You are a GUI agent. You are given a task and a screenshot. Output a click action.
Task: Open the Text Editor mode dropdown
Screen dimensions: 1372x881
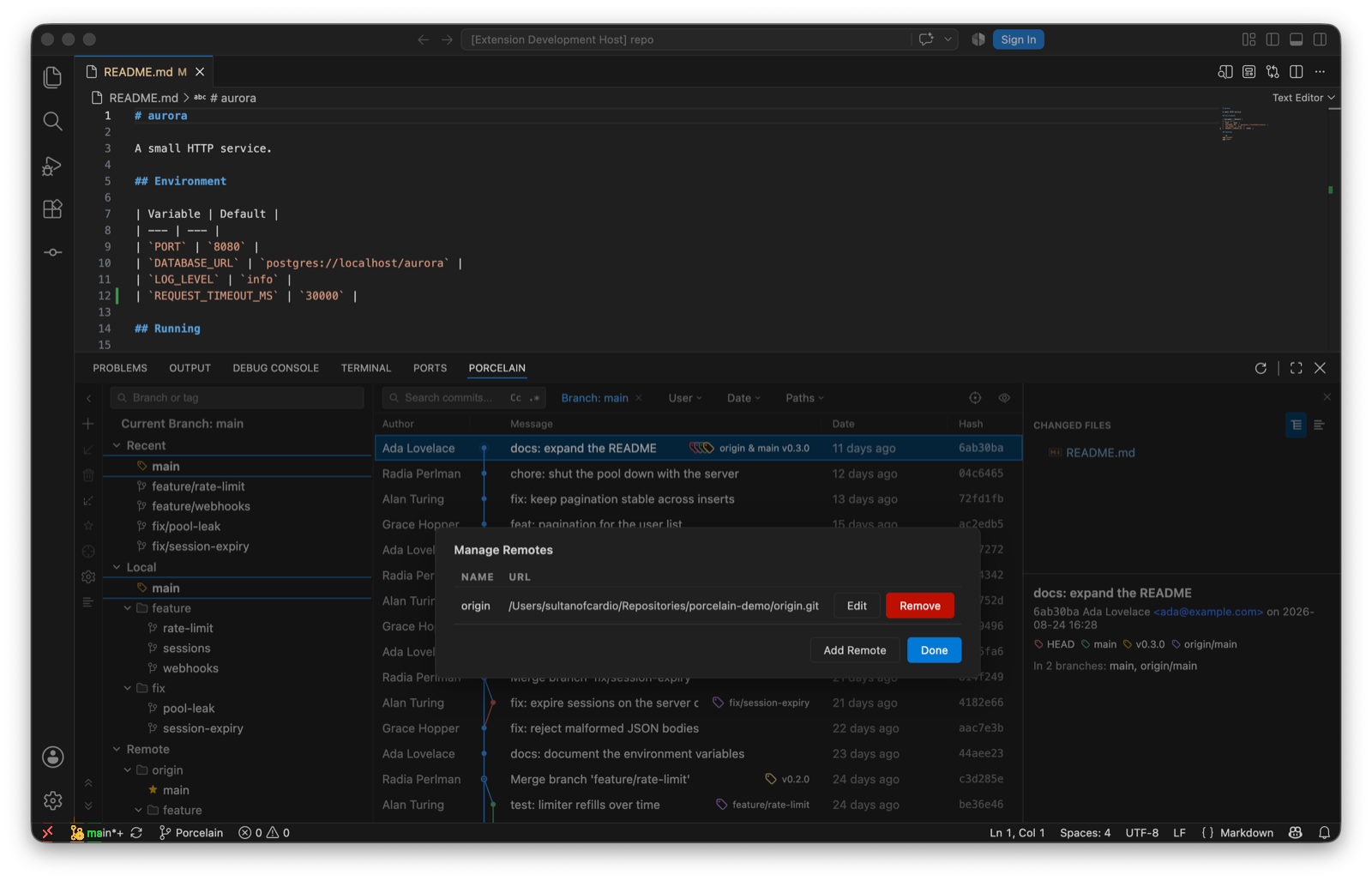(x=1303, y=98)
